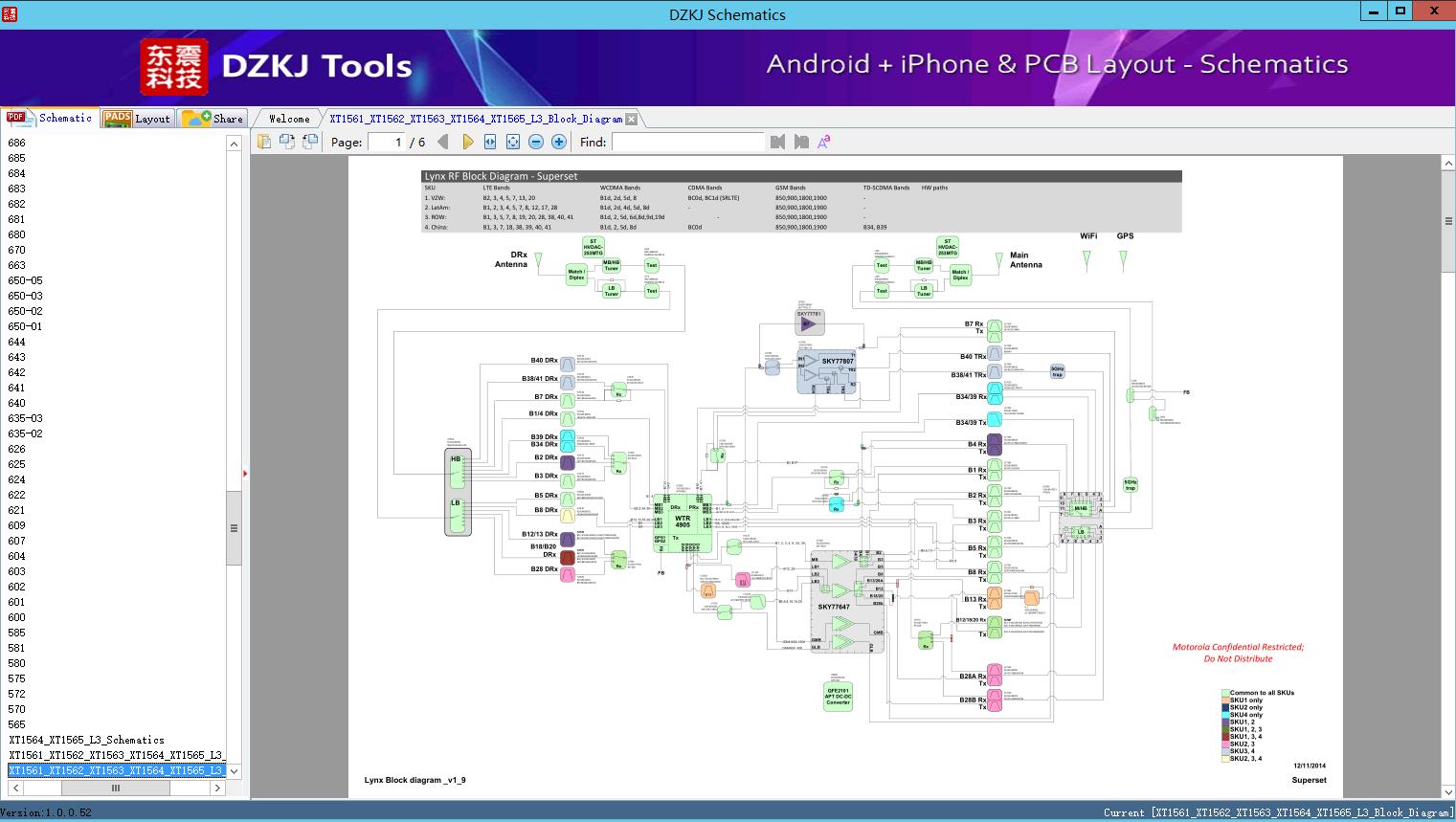
Task: Open the Share tab
Action: 213,119
